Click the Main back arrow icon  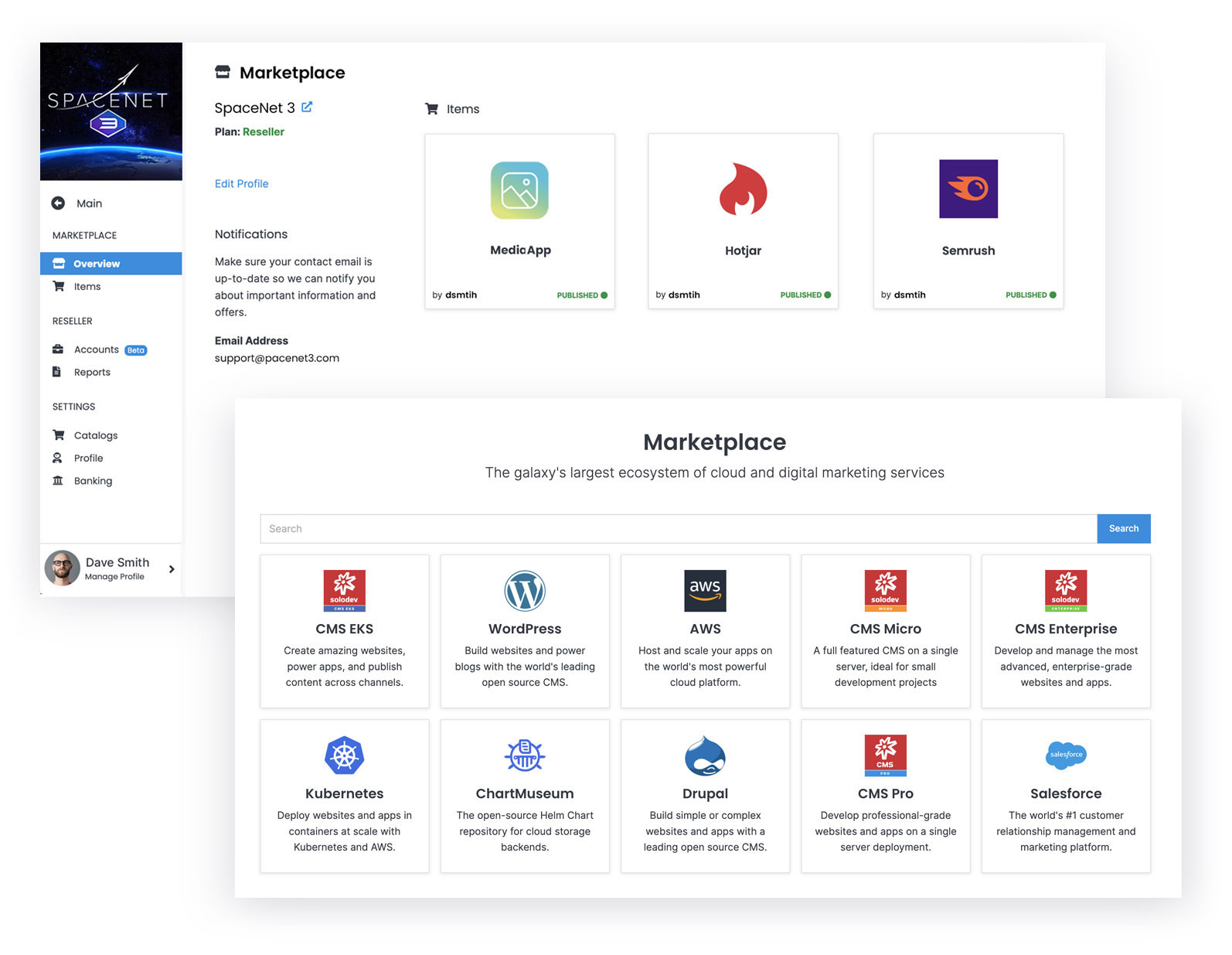click(58, 203)
